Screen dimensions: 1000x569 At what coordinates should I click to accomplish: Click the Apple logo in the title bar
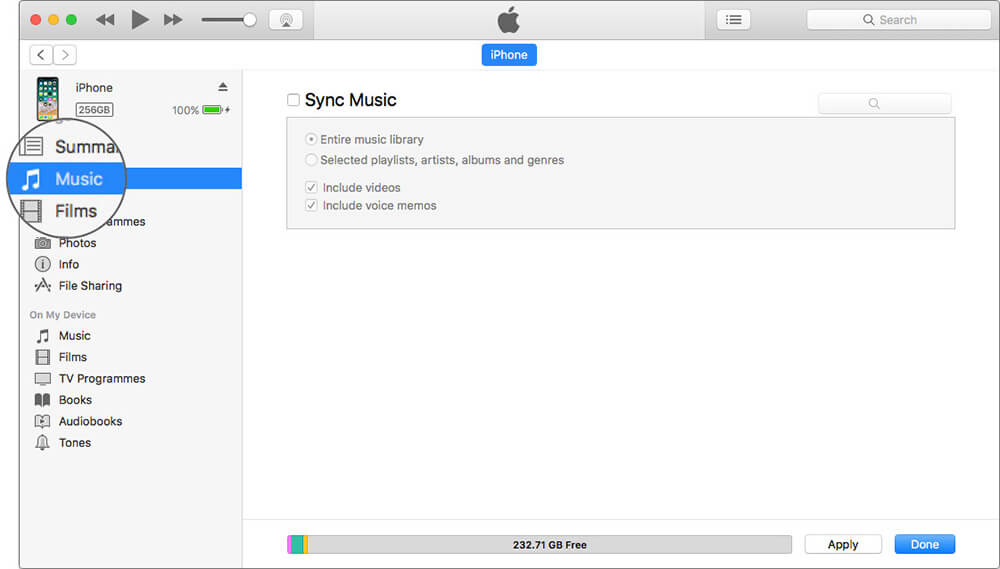tap(508, 20)
